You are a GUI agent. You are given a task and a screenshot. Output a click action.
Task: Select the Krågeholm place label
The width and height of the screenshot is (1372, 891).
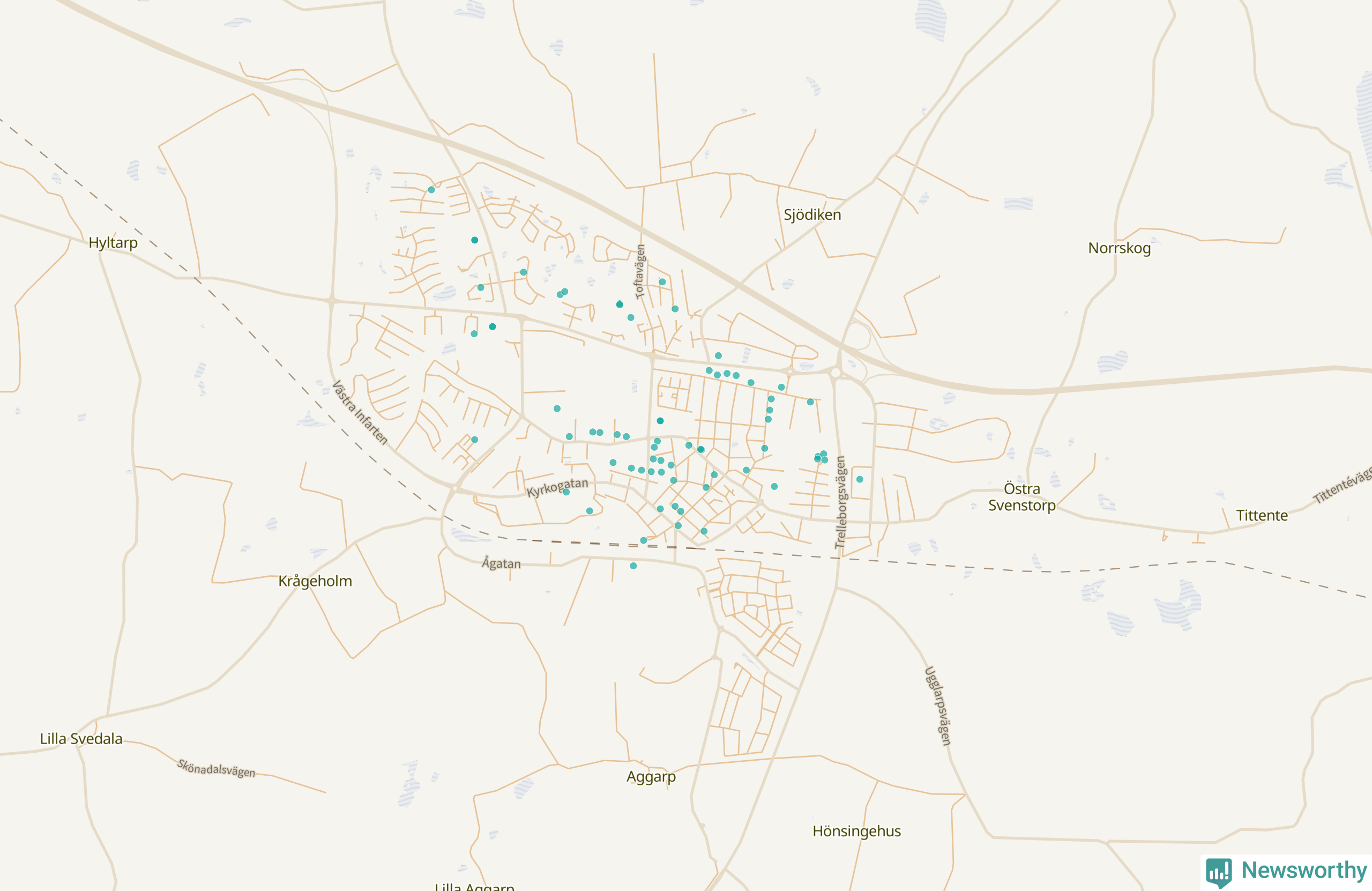(315, 581)
